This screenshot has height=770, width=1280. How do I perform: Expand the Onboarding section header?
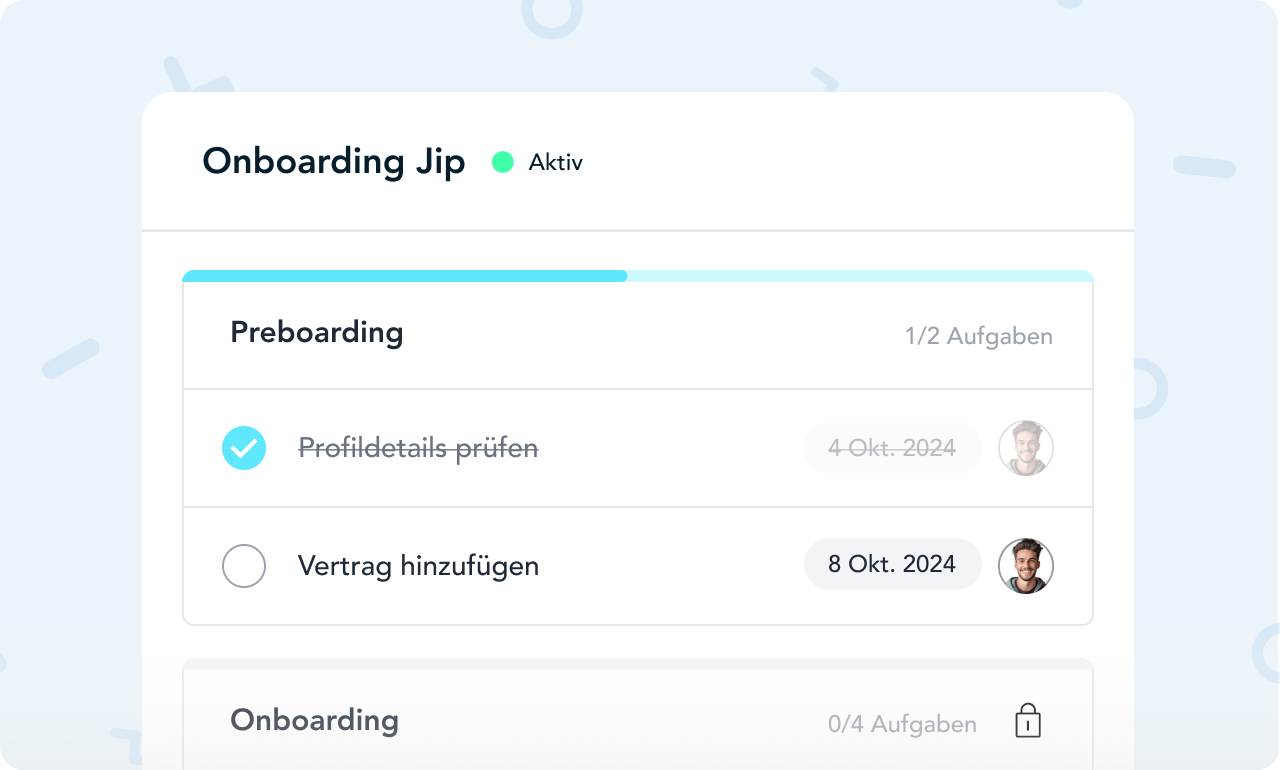click(315, 721)
